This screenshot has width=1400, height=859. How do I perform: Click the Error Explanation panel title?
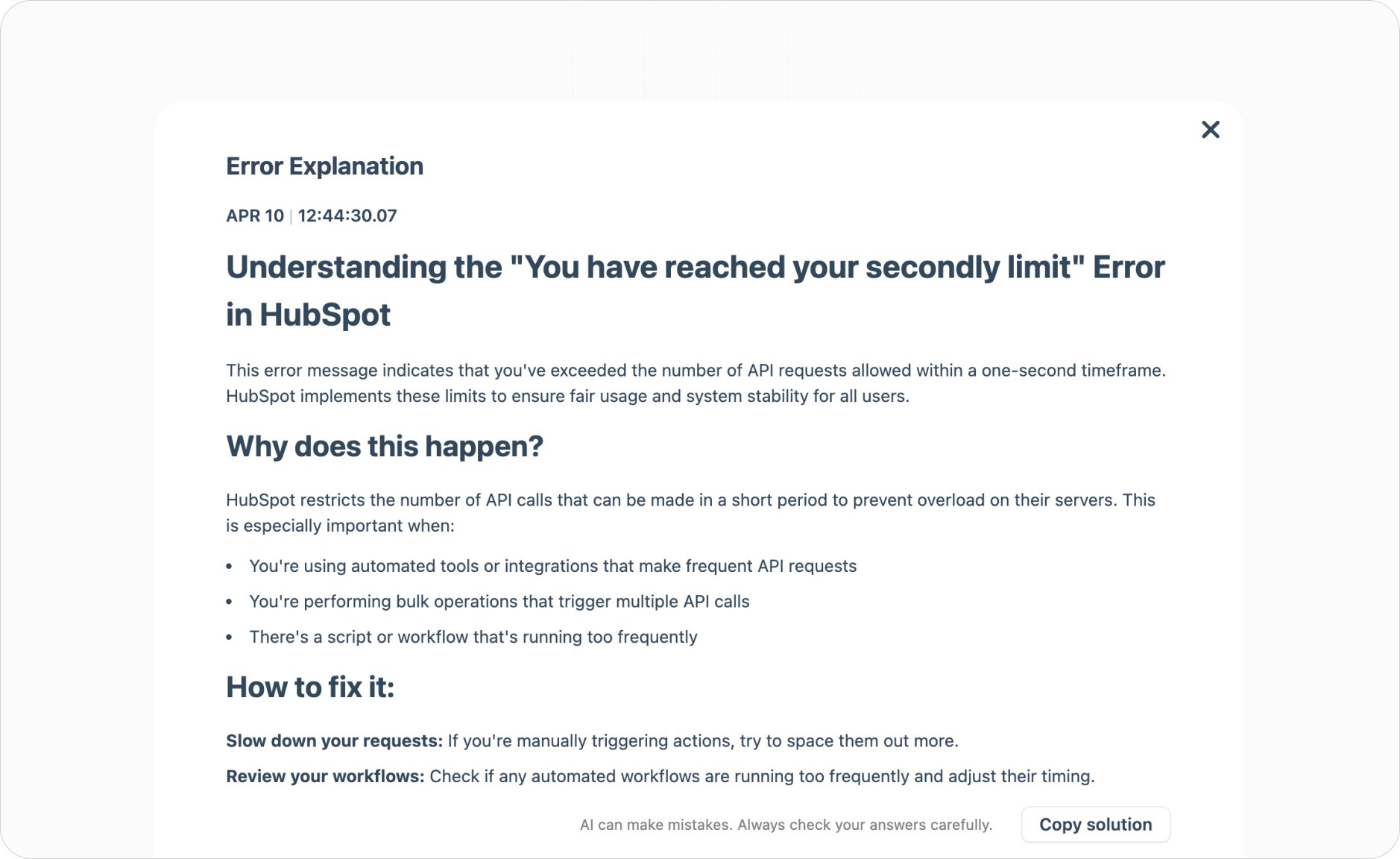coord(324,166)
